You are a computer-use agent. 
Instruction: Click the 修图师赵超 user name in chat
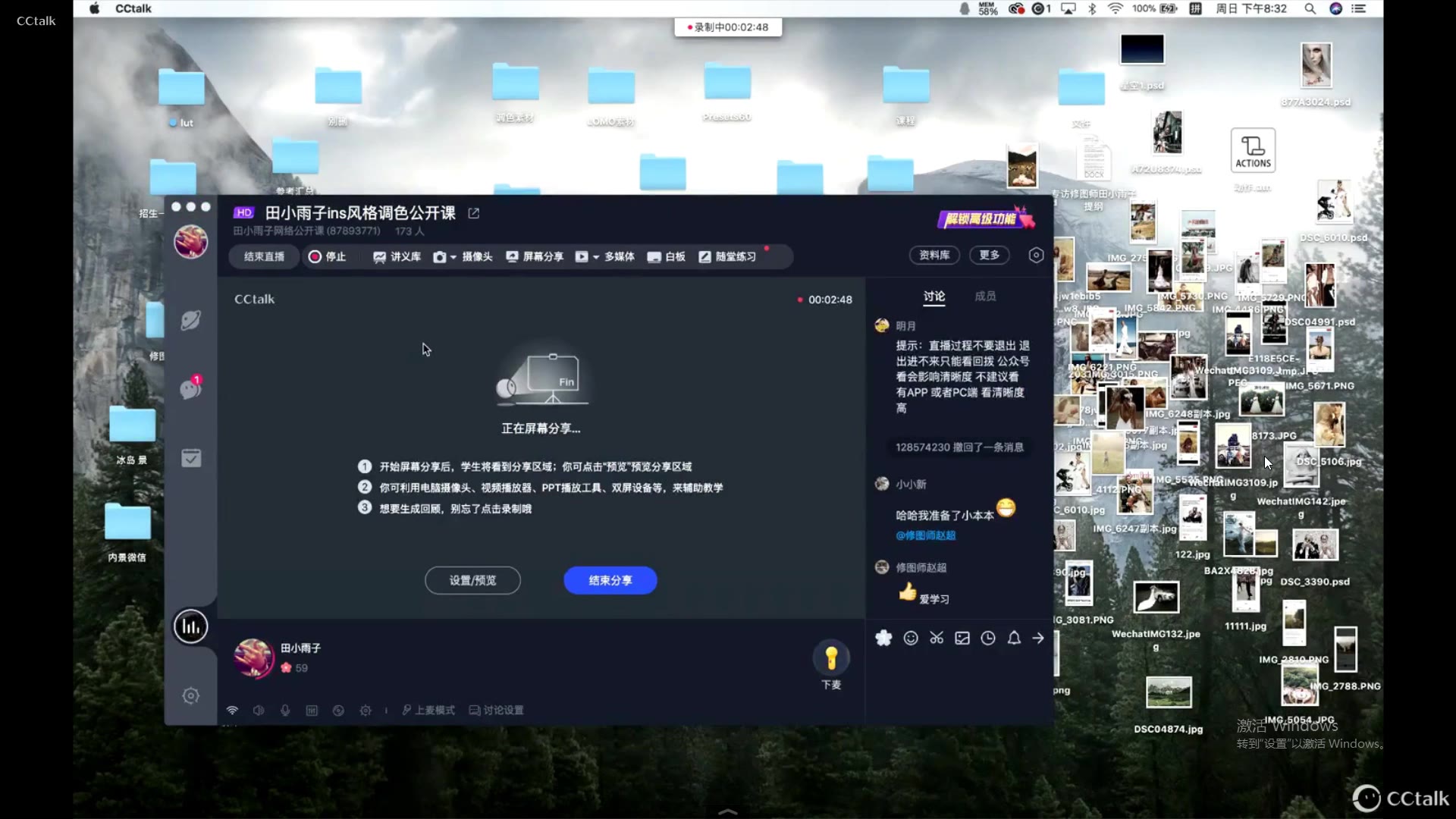pyautogui.click(x=921, y=567)
